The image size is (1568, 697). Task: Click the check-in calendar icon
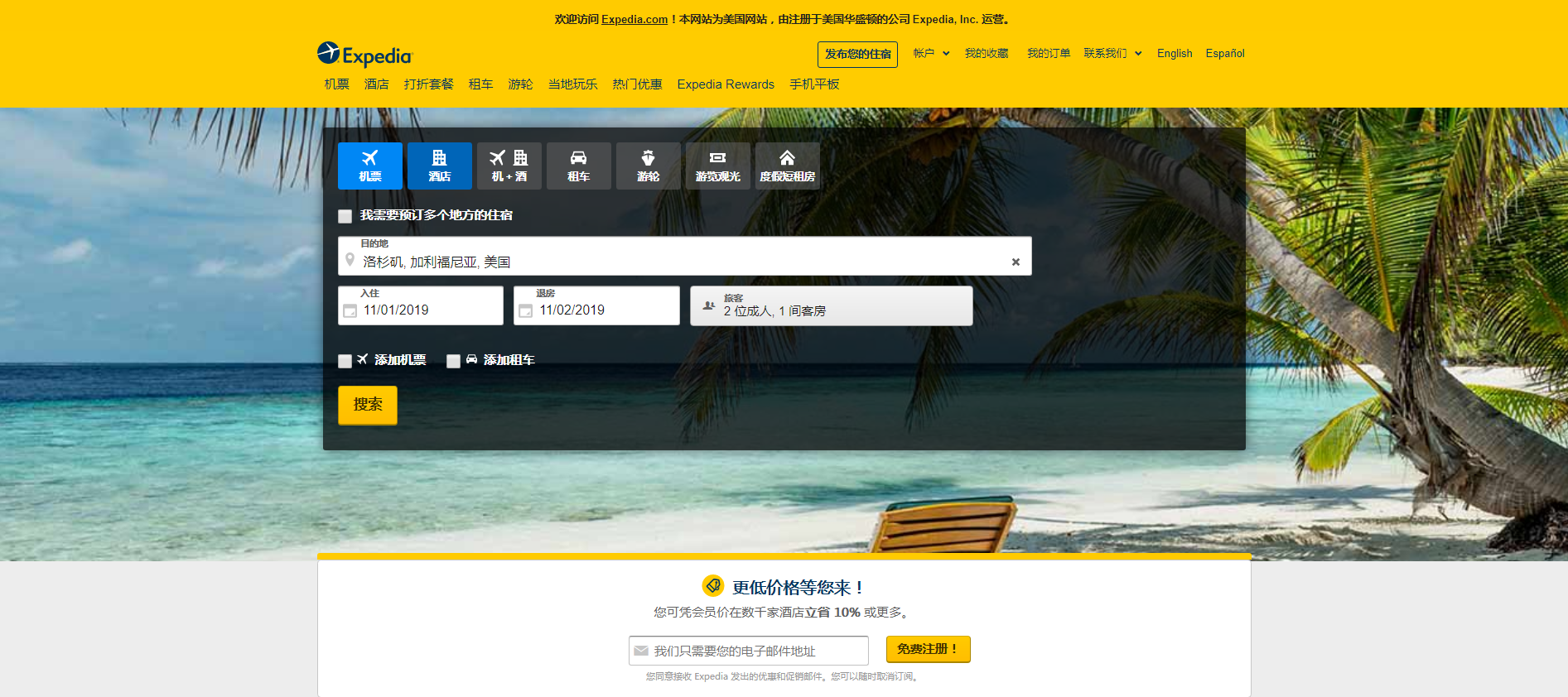(x=350, y=311)
